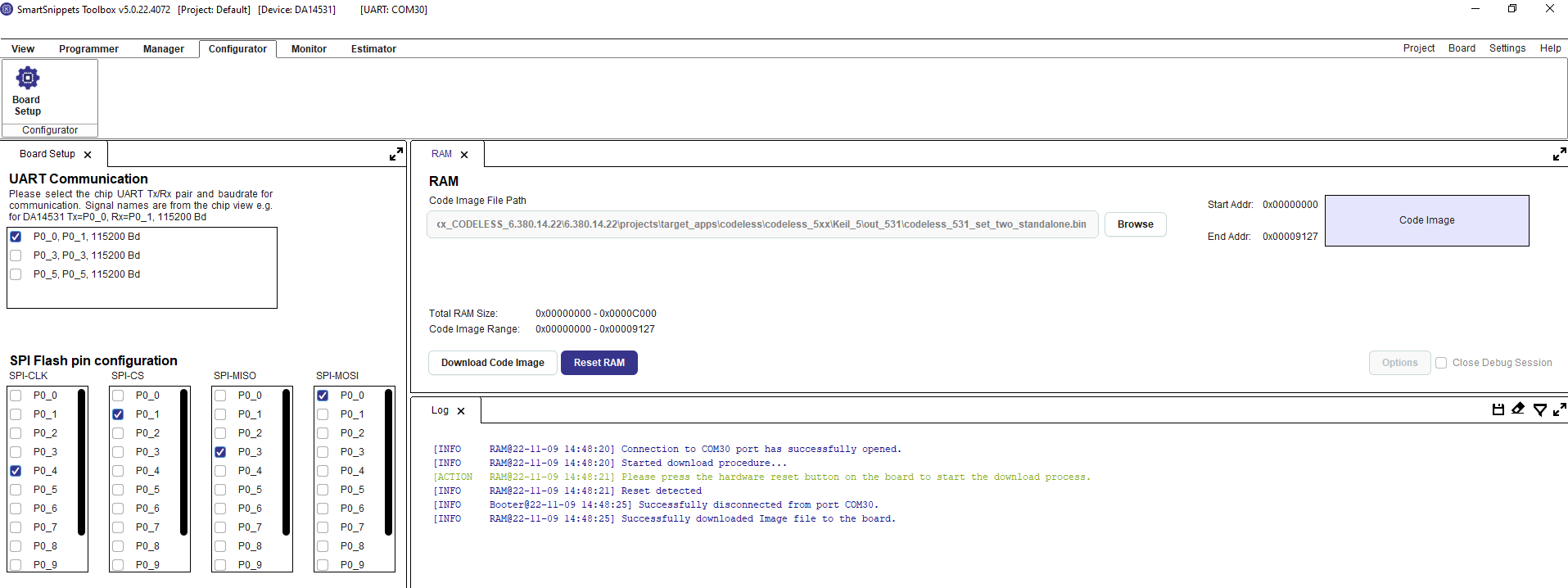Switch to the Programmer tab
Screen dimensions: 1568x588
click(88, 49)
